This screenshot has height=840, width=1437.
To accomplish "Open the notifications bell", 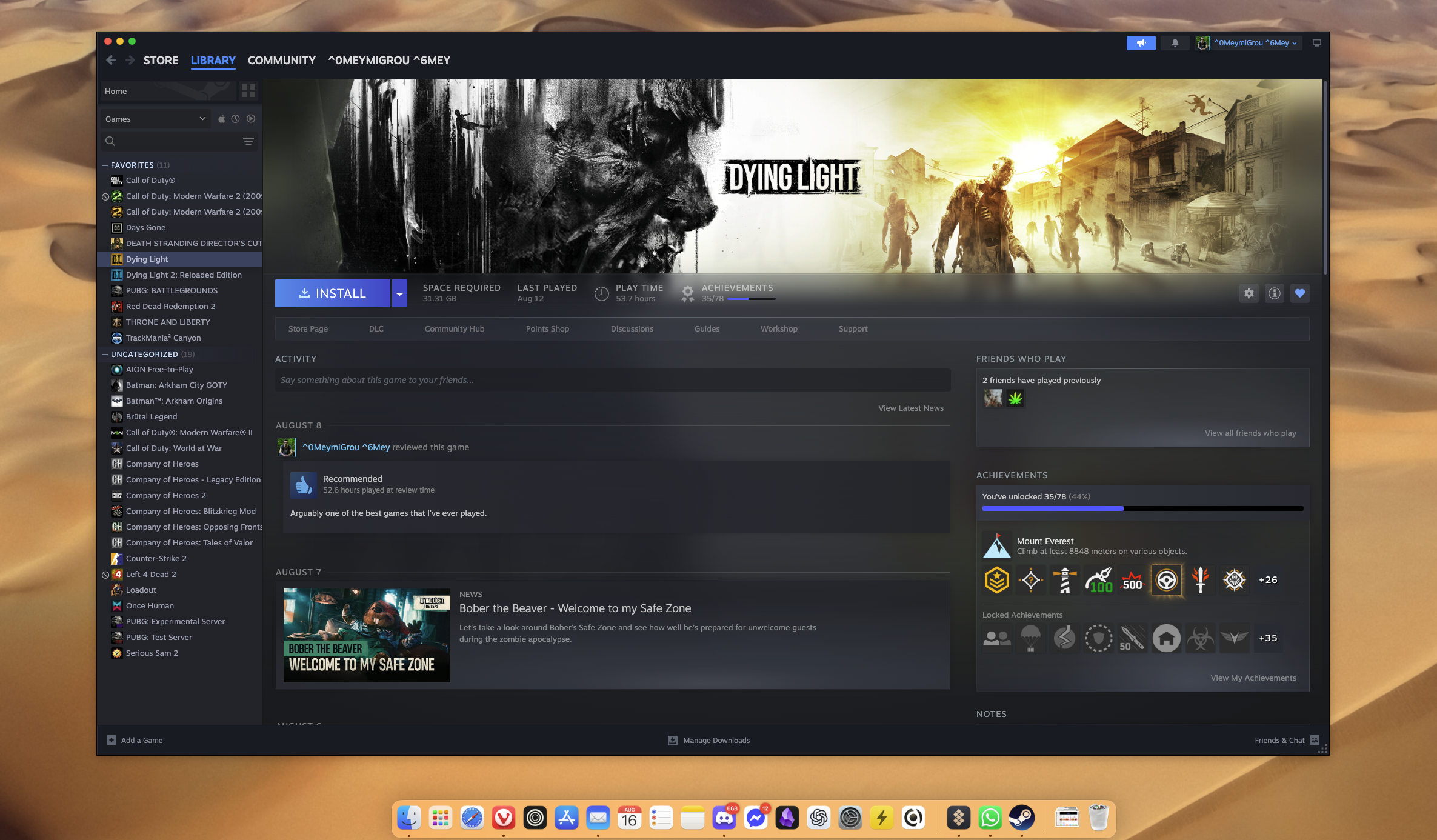I will 1175,43.
